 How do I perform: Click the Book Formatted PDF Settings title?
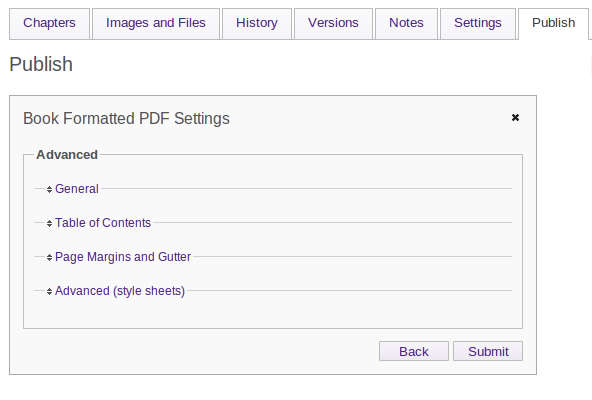pos(126,118)
